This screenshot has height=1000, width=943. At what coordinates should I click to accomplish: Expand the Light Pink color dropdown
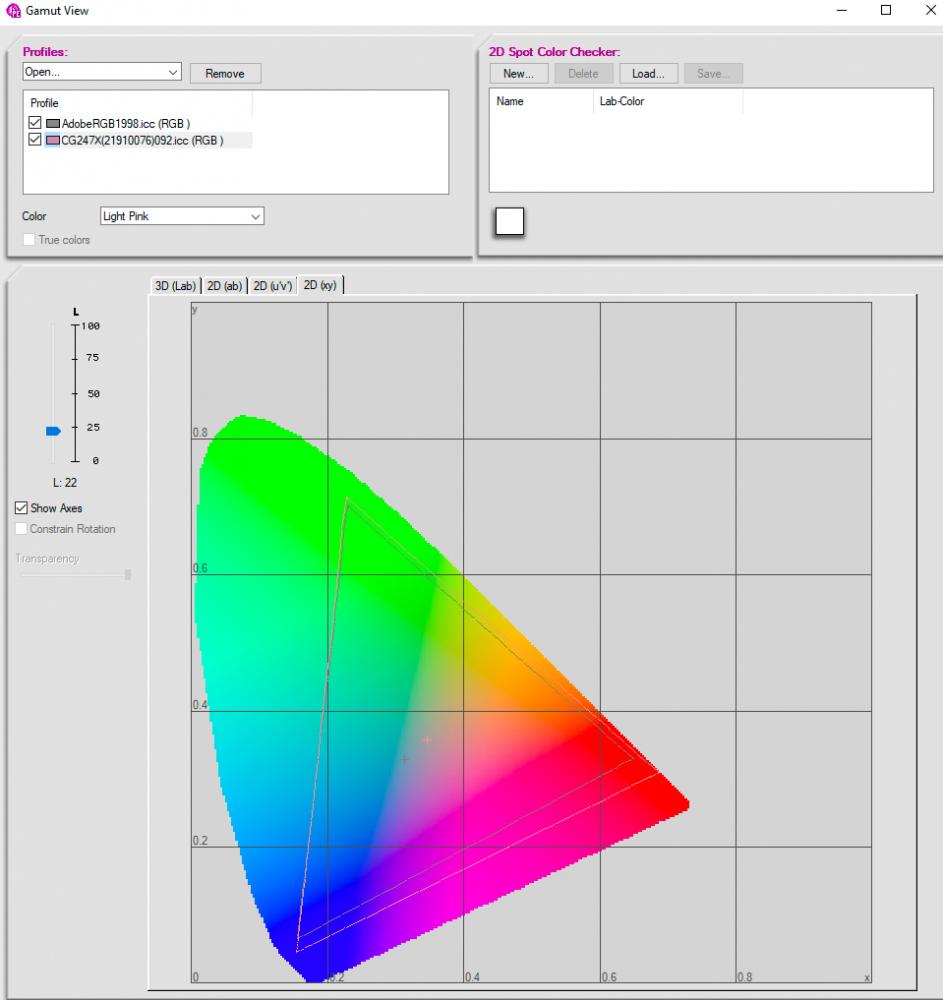coord(182,216)
